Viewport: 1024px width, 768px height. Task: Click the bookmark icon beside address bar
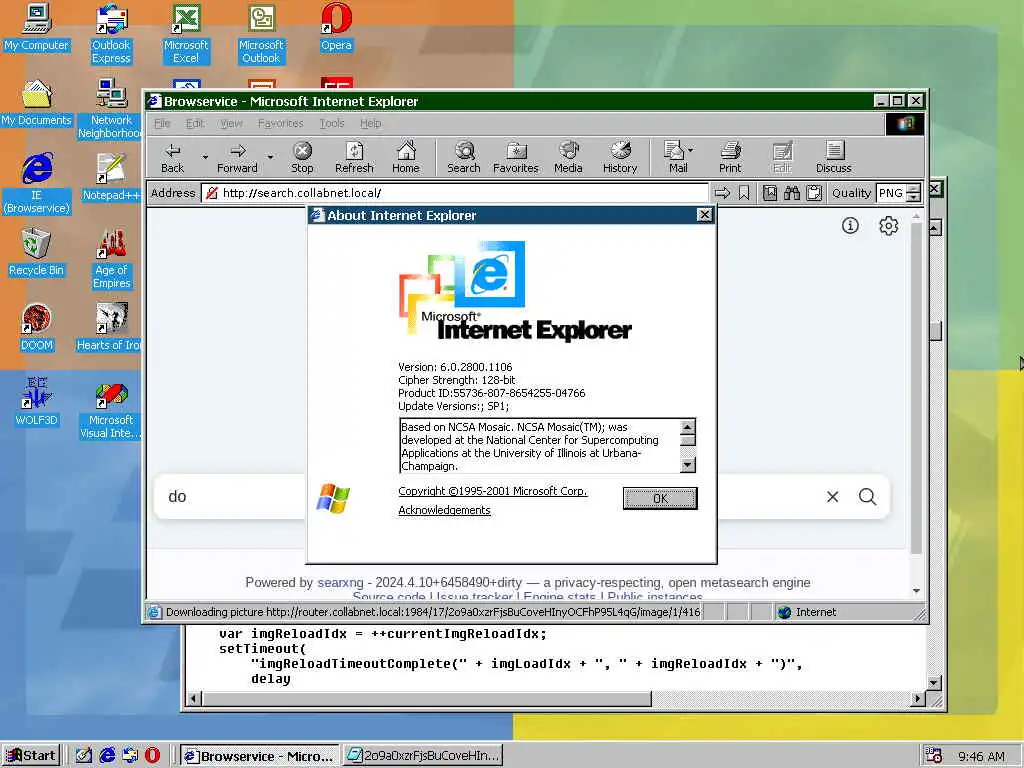coord(744,193)
